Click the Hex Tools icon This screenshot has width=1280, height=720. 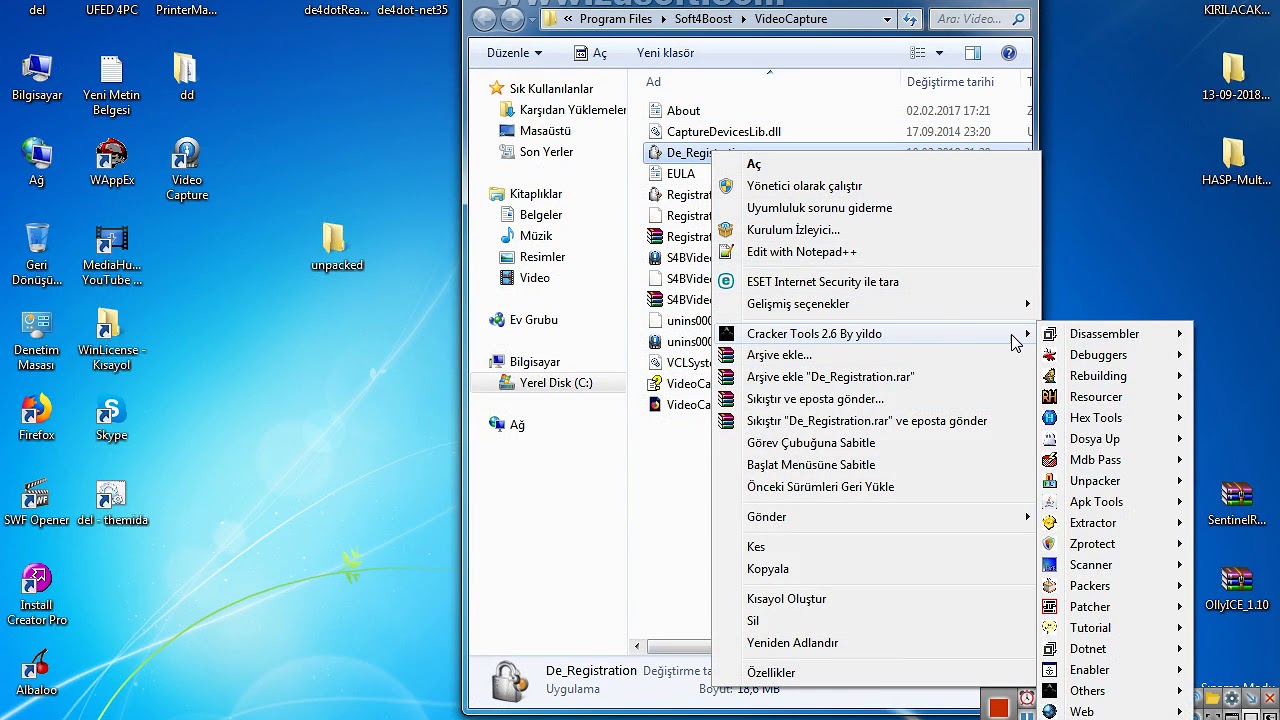coord(1049,418)
